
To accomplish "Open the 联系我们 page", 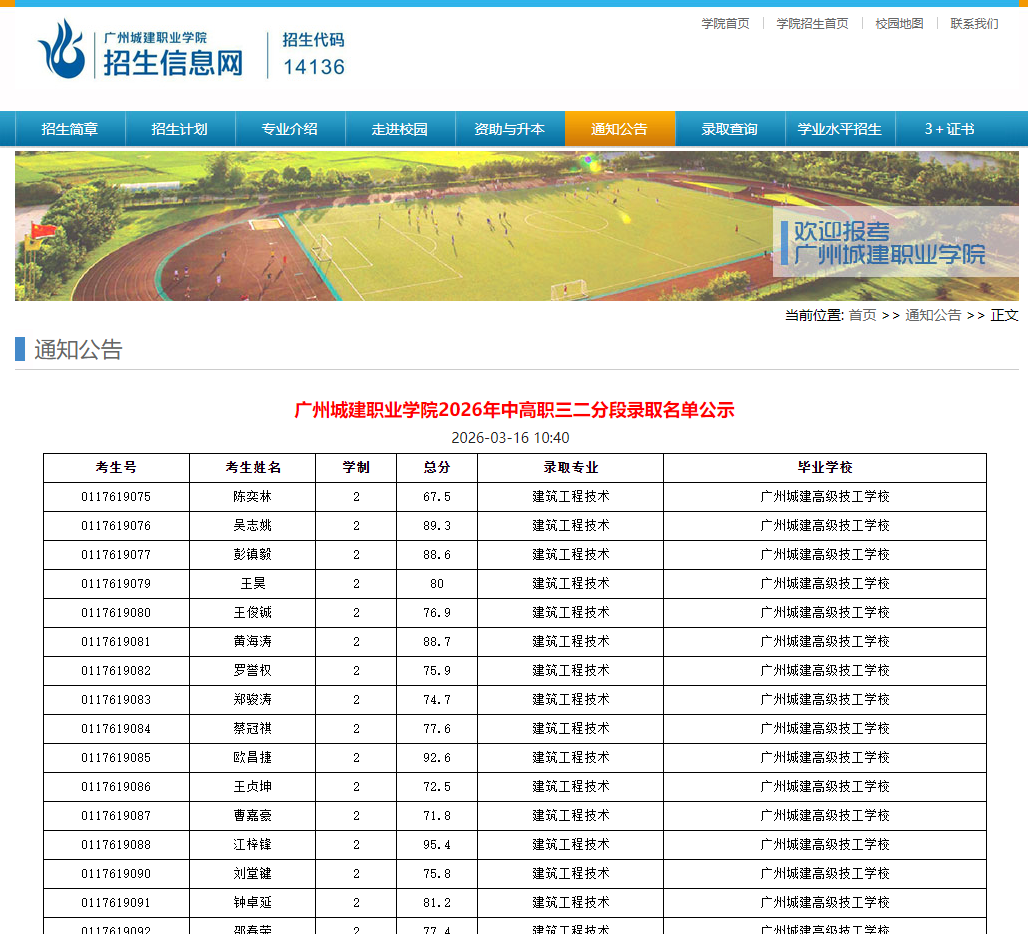I will [x=974, y=23].
